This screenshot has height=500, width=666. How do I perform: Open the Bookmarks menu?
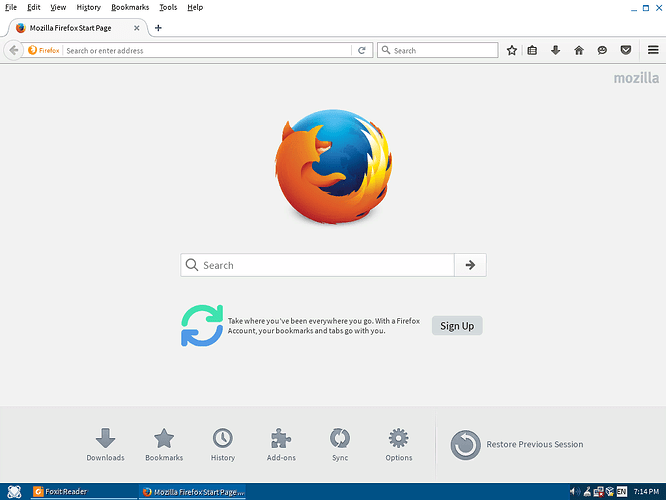(x=130, y=7)
